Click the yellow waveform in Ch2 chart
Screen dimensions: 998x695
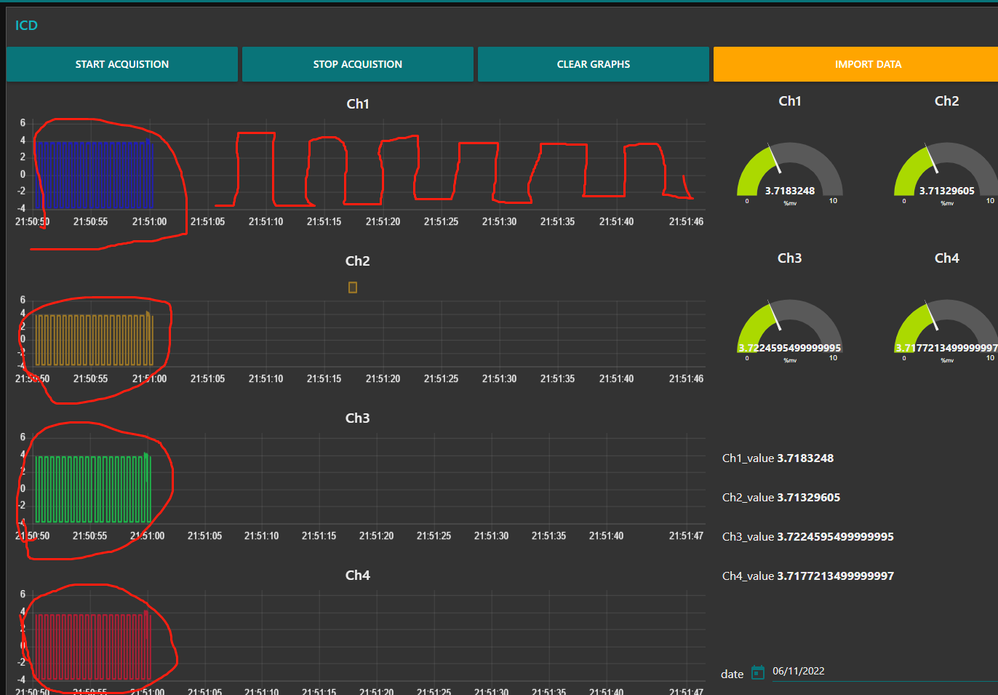(94, 340)
